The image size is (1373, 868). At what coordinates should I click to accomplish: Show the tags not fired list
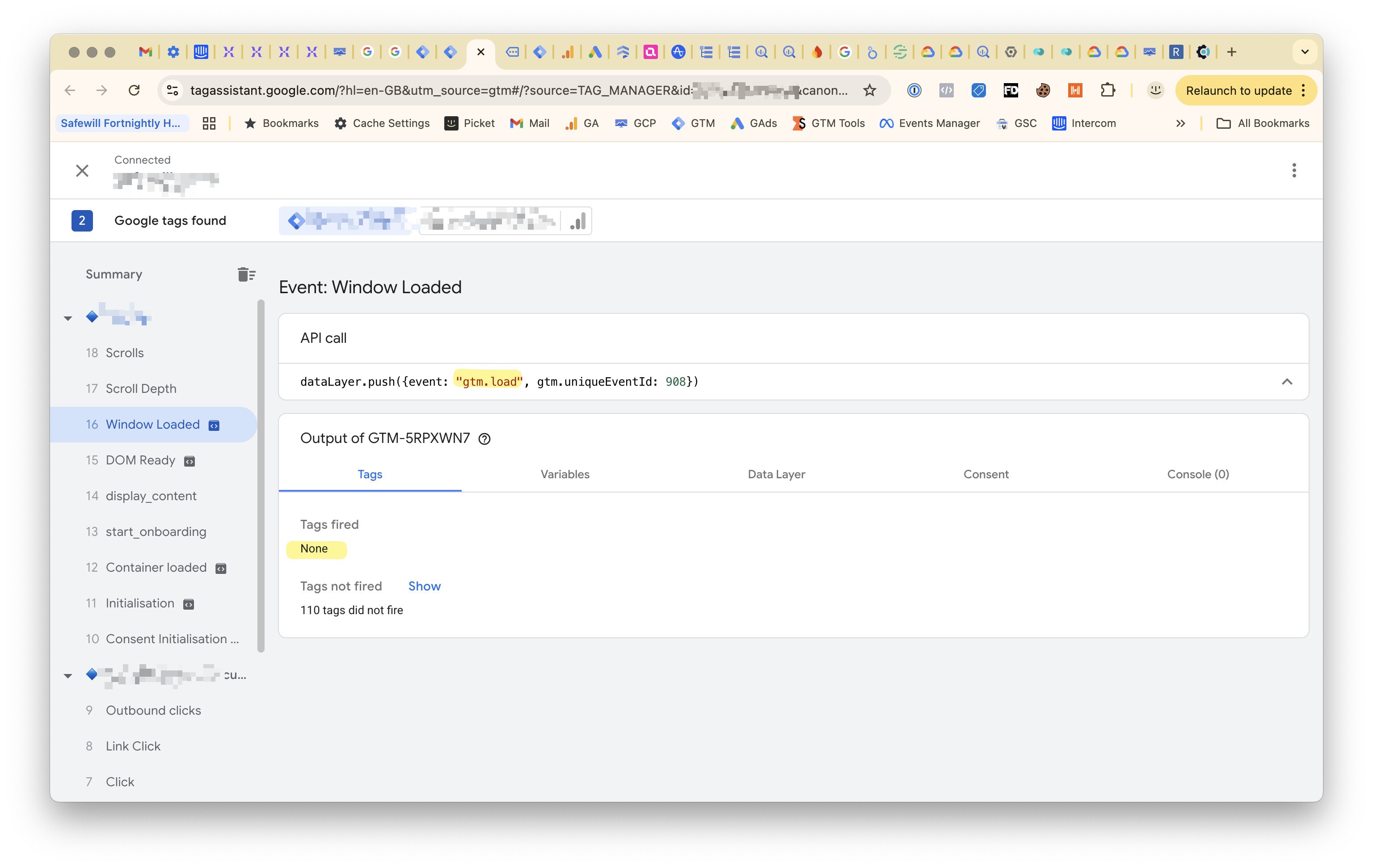tap(424, 586)
